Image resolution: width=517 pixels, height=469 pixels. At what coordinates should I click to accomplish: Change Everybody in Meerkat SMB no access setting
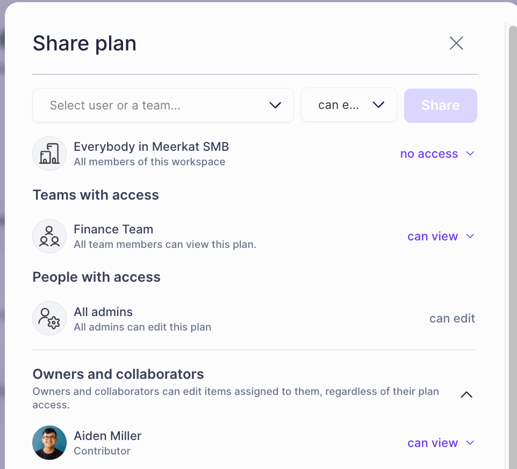point(437,154)
